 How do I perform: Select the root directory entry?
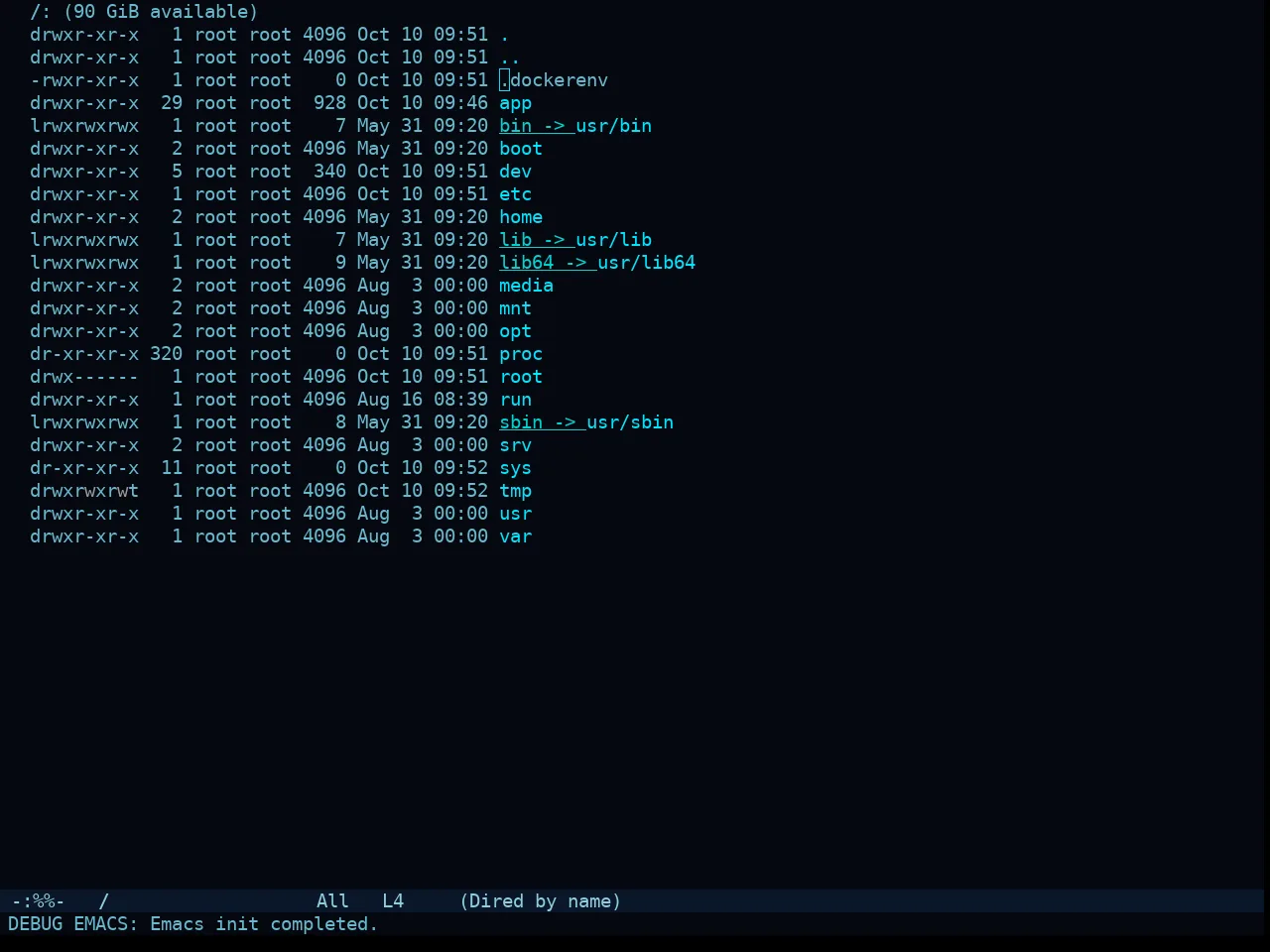coord(521,377)
